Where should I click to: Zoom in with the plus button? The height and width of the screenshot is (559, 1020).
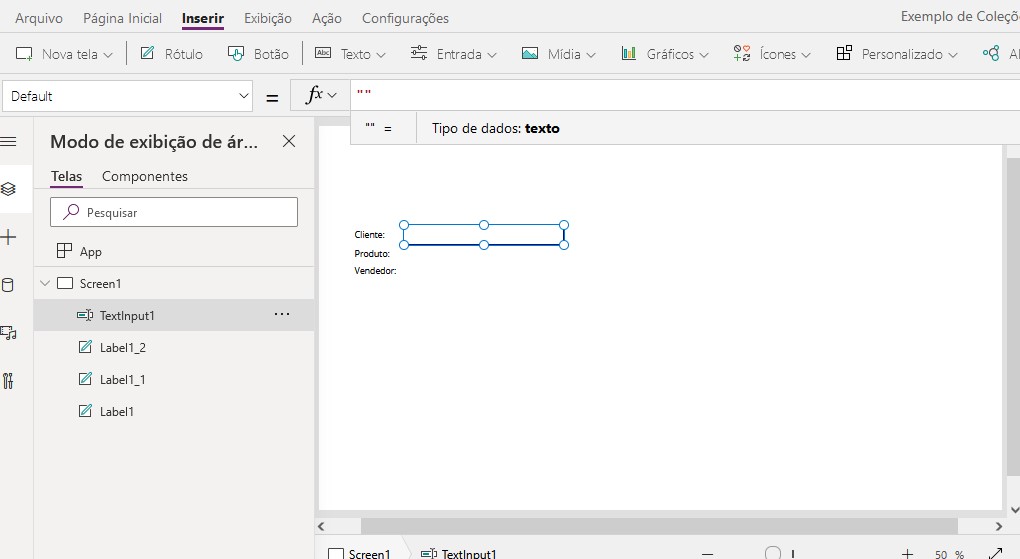[x=907, y=554]
